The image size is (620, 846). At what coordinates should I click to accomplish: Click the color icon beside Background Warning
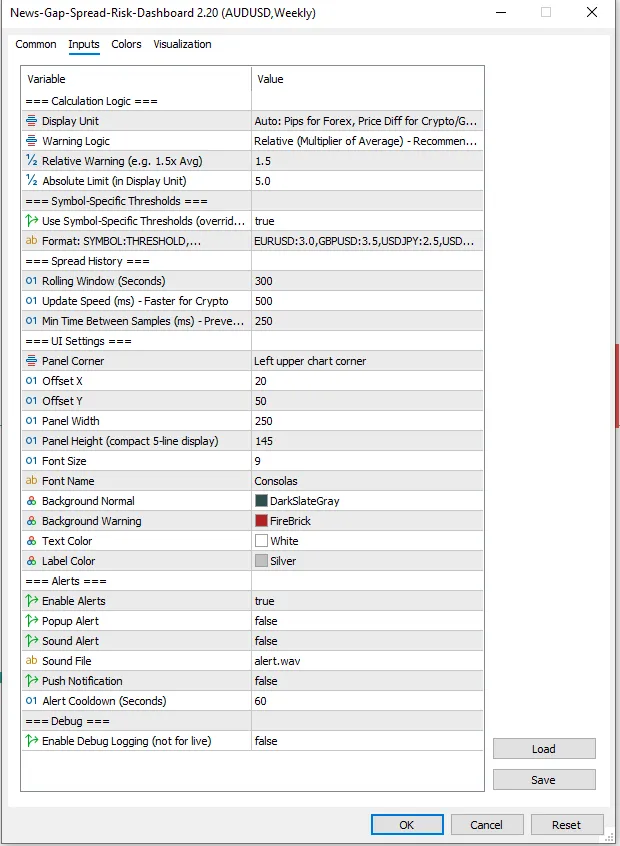pyautogui.click(x=31, y=521)
